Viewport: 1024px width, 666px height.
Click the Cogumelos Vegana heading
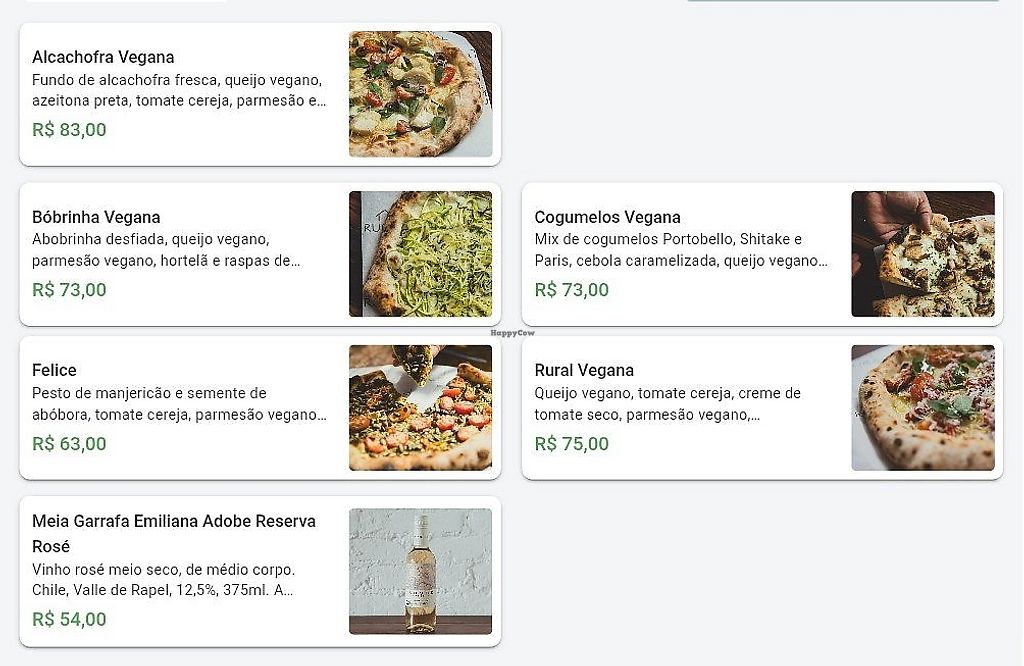coord(607,217)
